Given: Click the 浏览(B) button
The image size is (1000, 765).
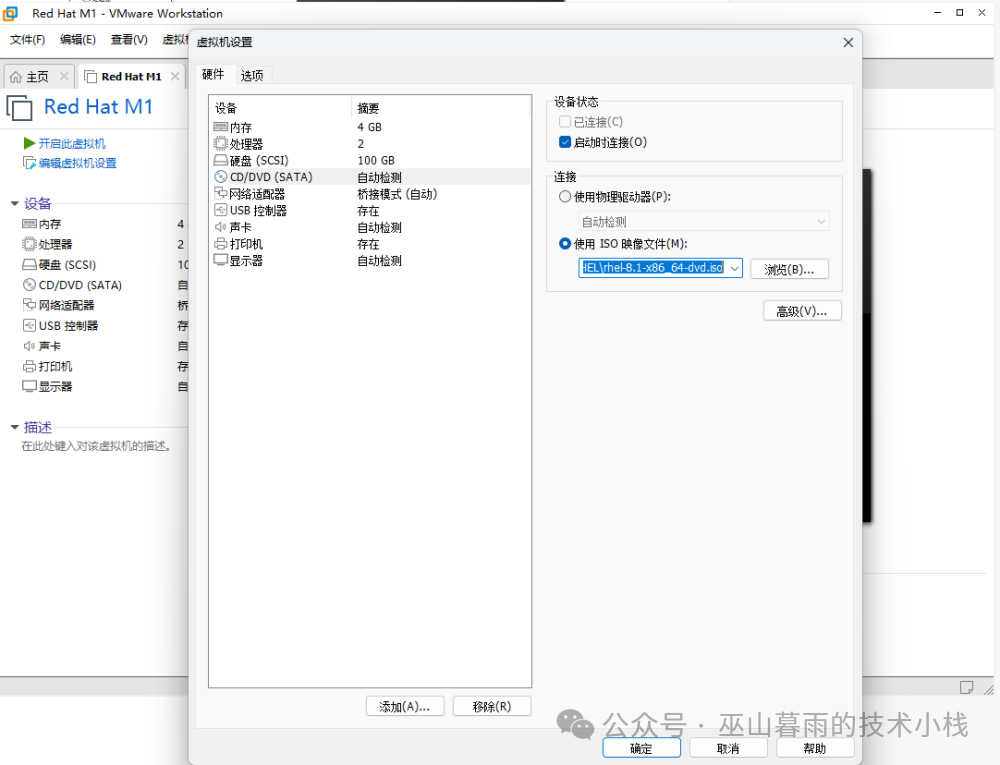Looking at the screenshot, I should click(x=789, y=268).
